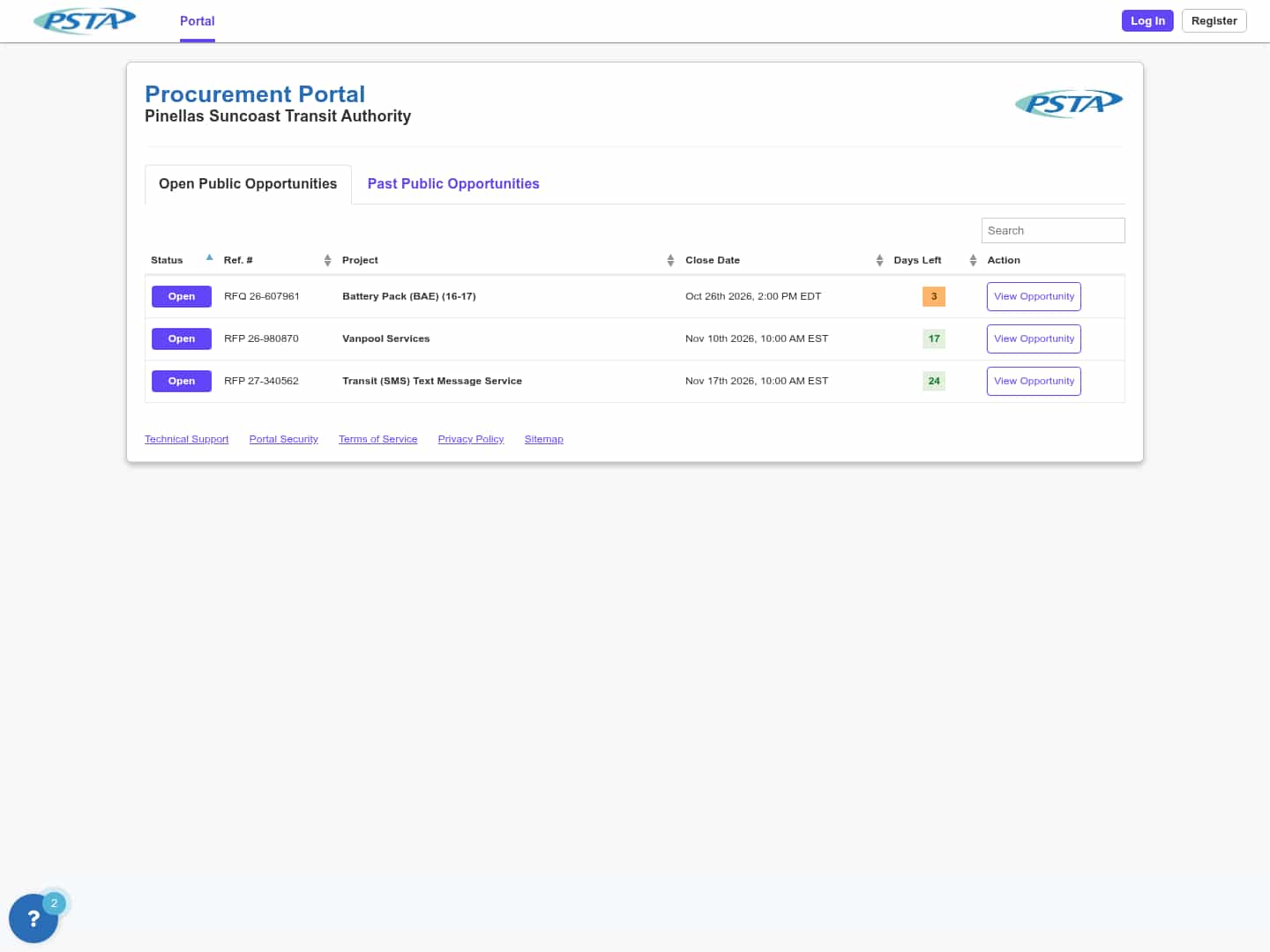Click close date Nov 17th 2026, 10:00 AM EST

[757, 381]
